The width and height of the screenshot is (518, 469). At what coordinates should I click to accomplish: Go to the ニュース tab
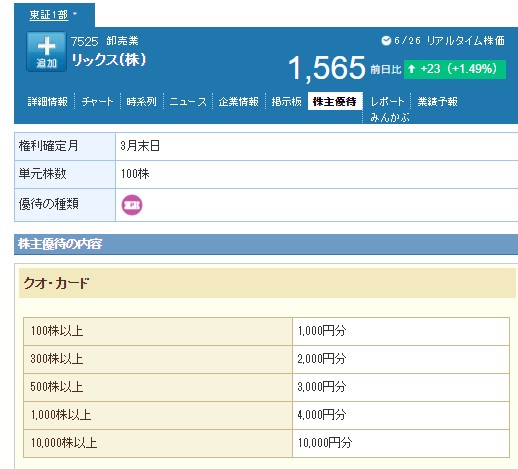(x=188, y=101)
